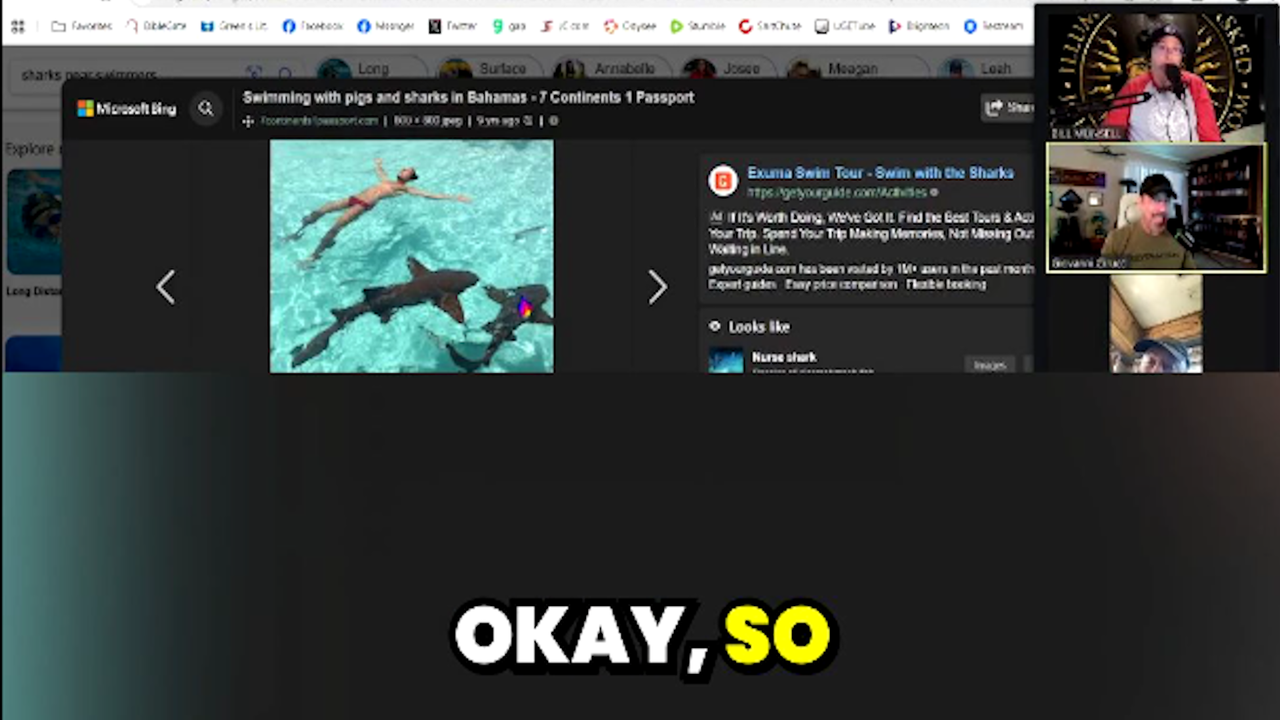This screenshot has height=720, width=1280.
Task: Click the Share button
Action: (x=1008, y=108)
